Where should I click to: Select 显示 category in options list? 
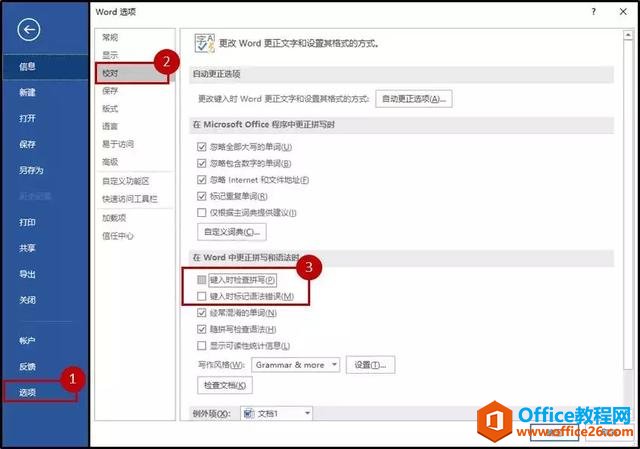tap(110, 55)
